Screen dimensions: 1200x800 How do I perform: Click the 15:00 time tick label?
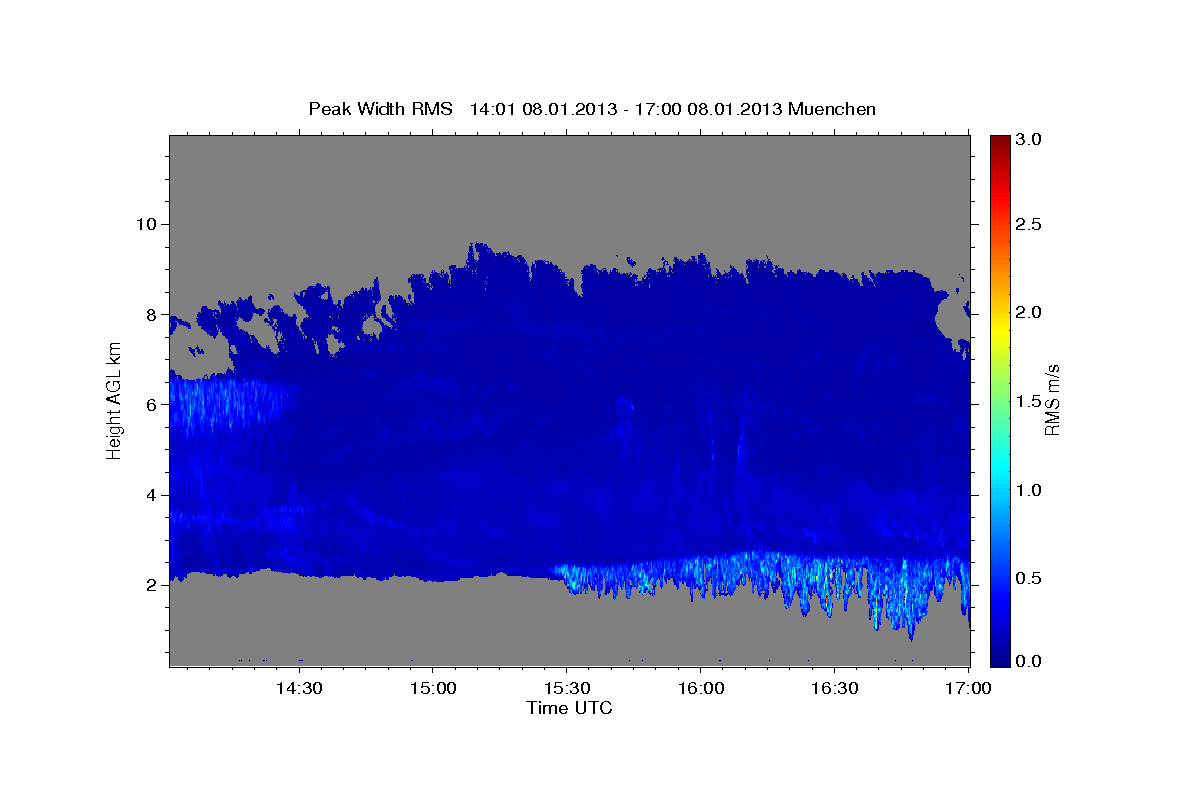433,688
